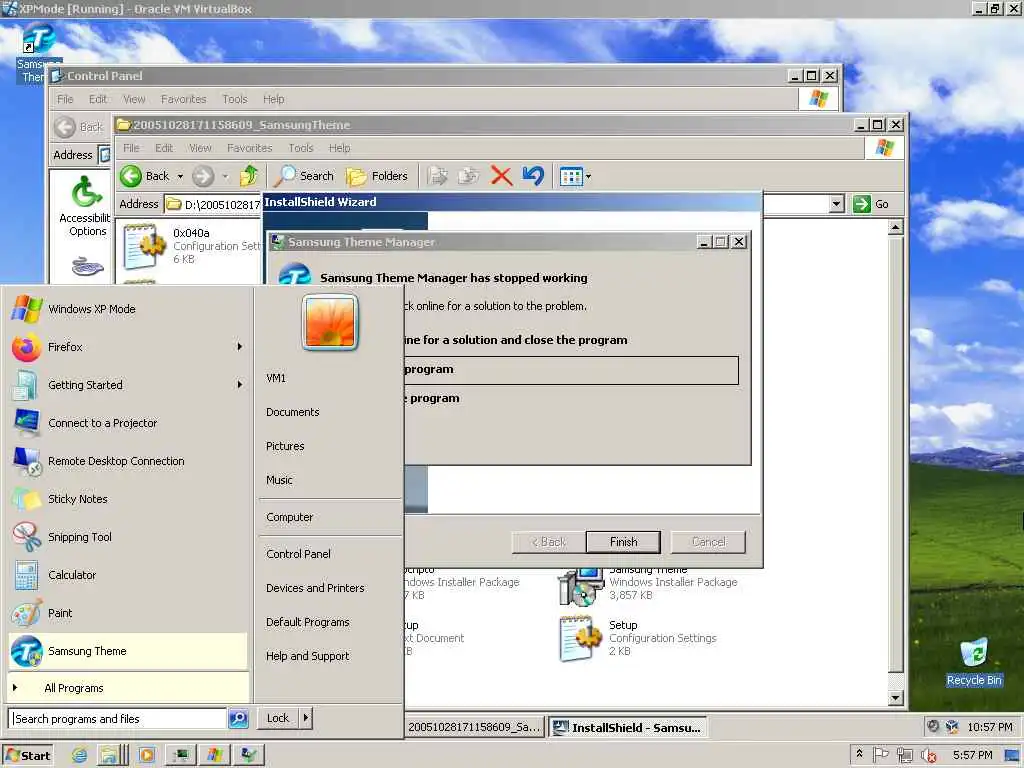Image resolution: width=1024 pixels, height=768 pixels.
Task: Open Documents in Start menu
Action: (x=293, y=412)
